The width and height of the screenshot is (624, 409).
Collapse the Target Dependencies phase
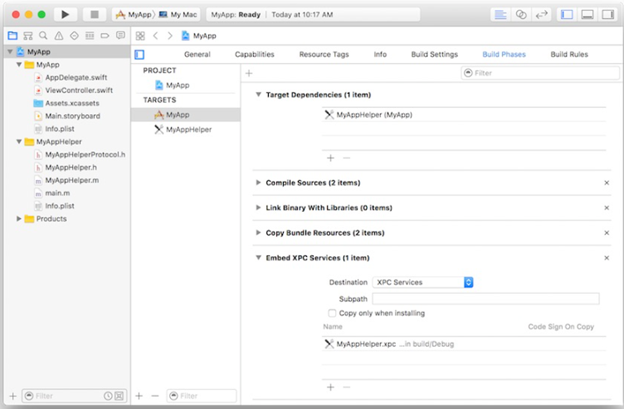pyautogui.click(x=258, y=95)
